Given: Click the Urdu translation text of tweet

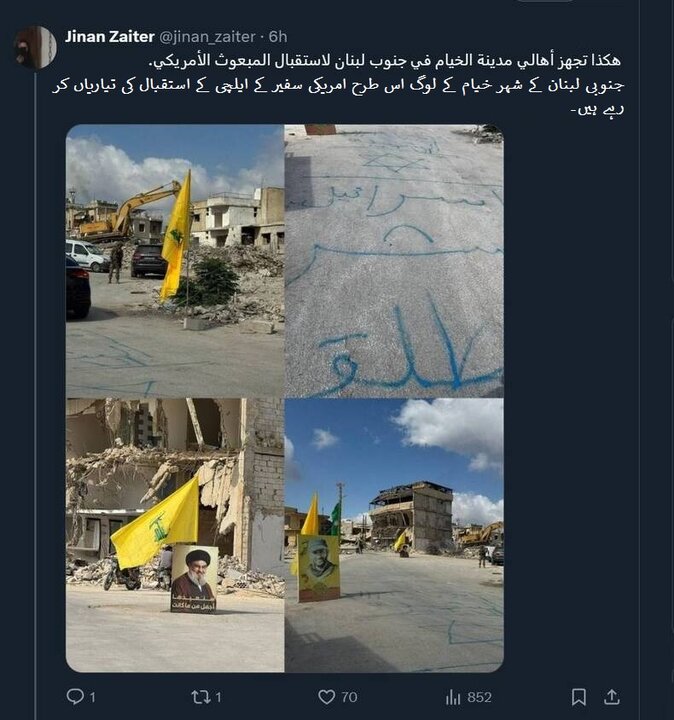Looking at the screenshot, I should pos(338,97).
